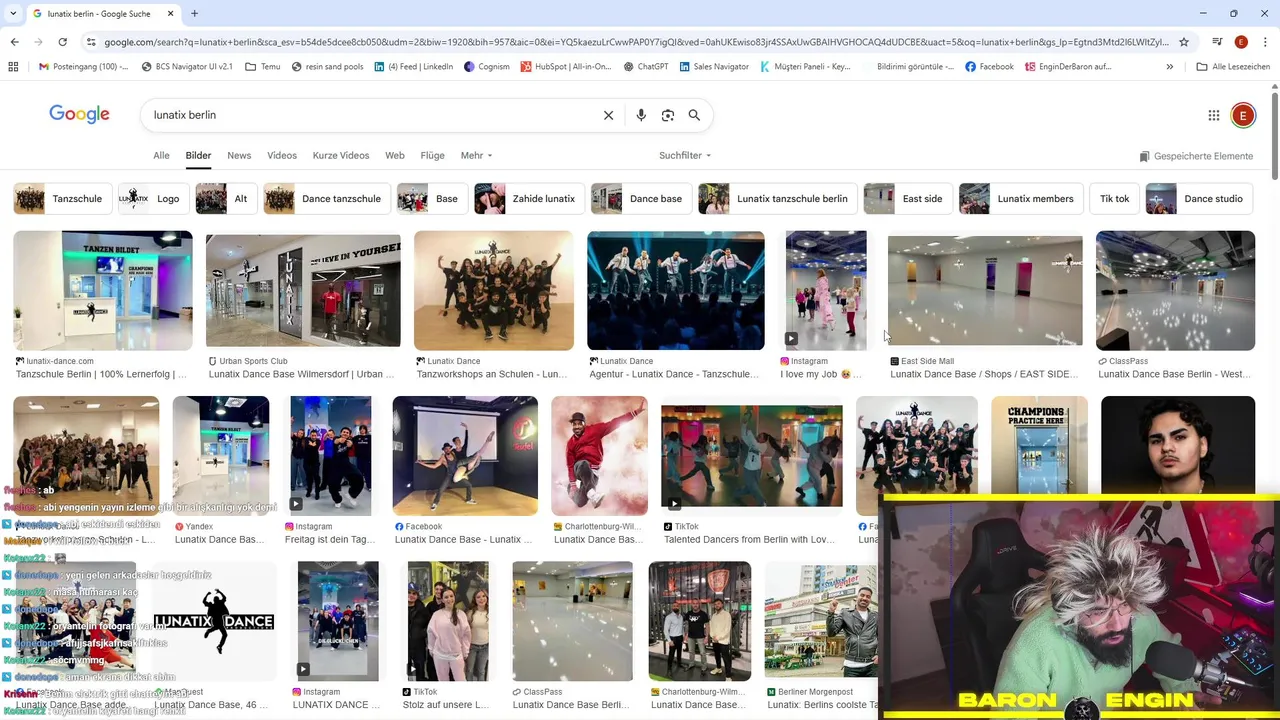Open the Talented Dancers from Berlin TikTok image
The height and width of the screenshot is (720, 1280).
[752, 456]
